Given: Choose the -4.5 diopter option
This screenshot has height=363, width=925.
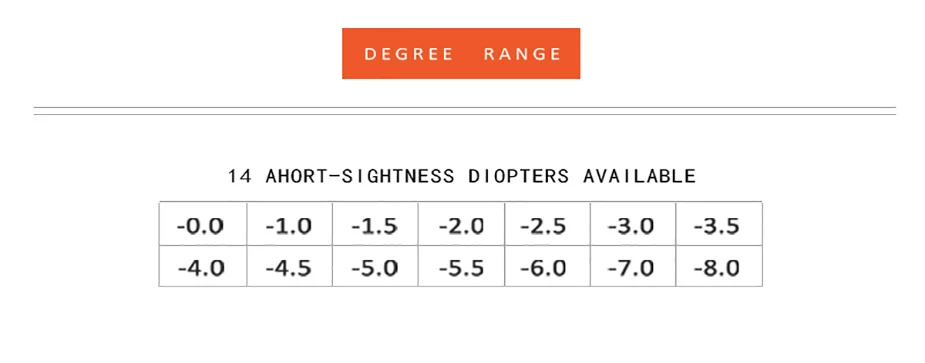Looking at the screenshot, I should pos(289,266).
